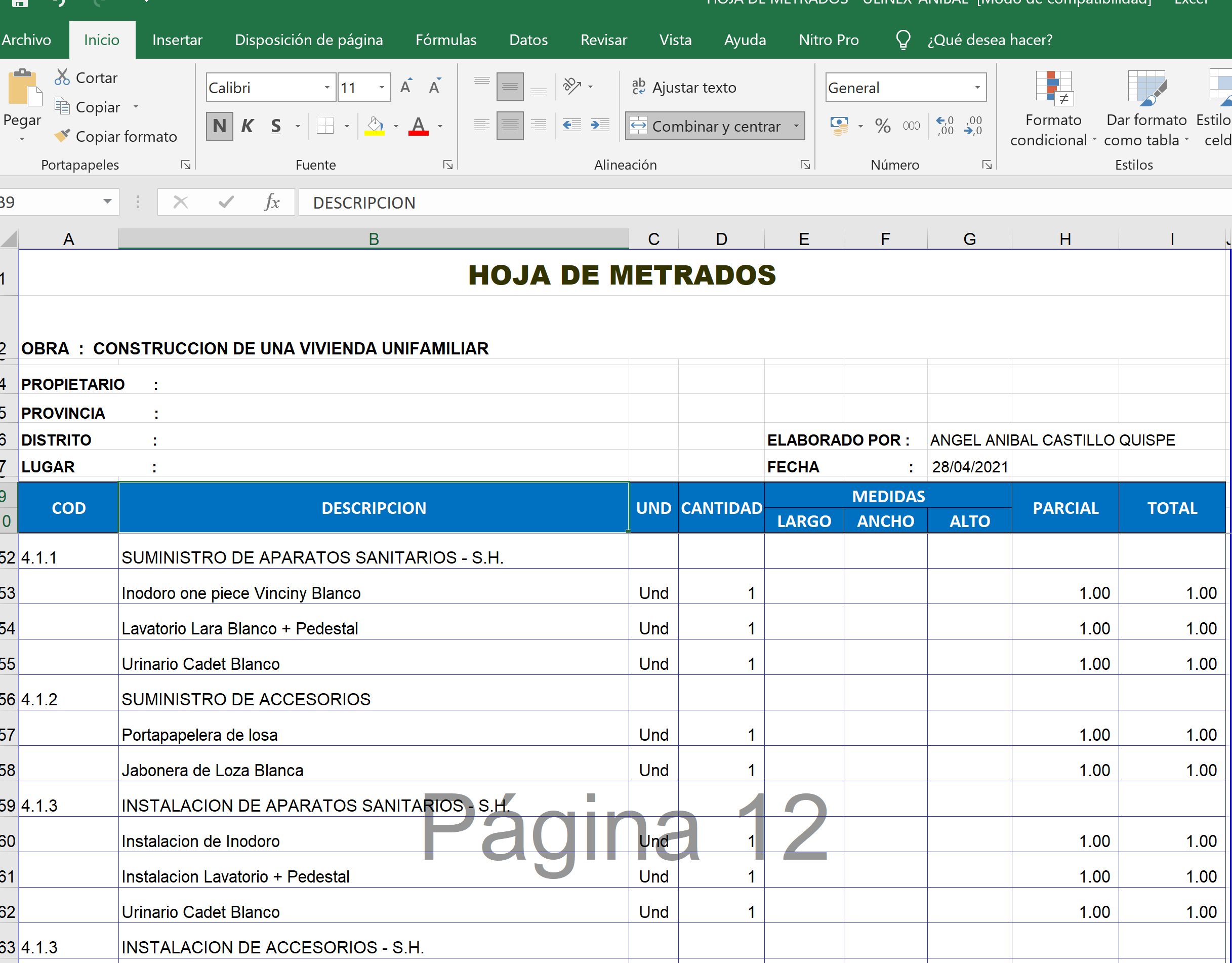Click ¿Qué desea hacer? search box

click(990, 40)
